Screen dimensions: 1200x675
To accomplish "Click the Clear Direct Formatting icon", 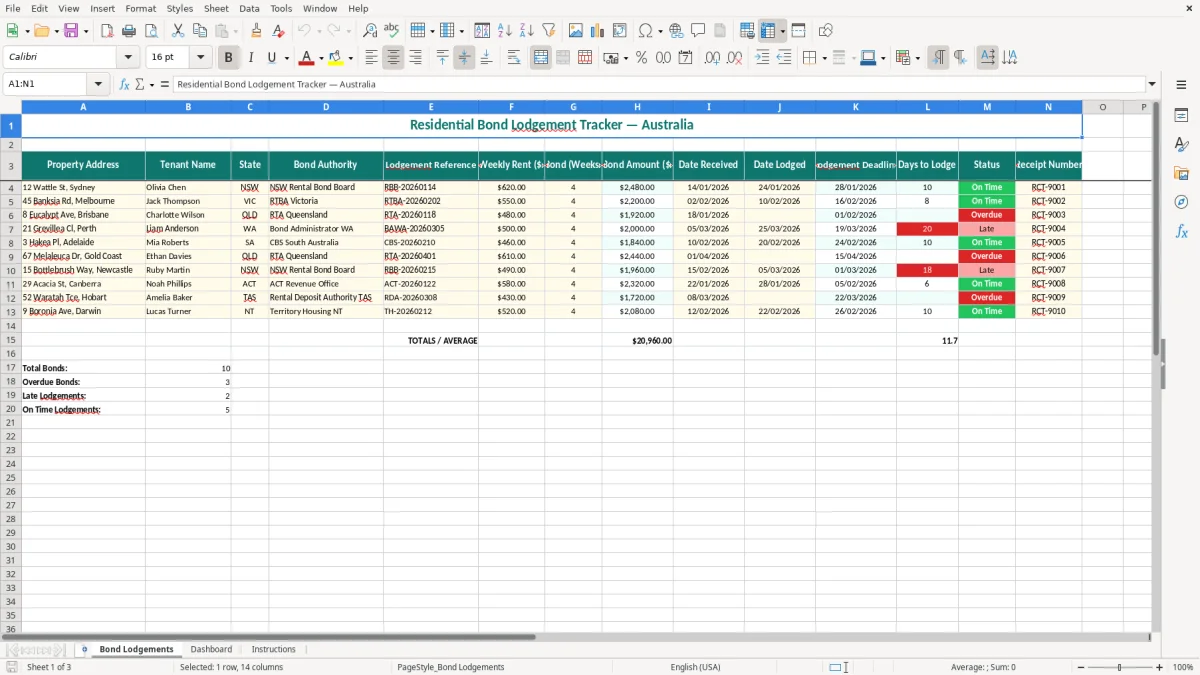I will [x=278, y=31].
